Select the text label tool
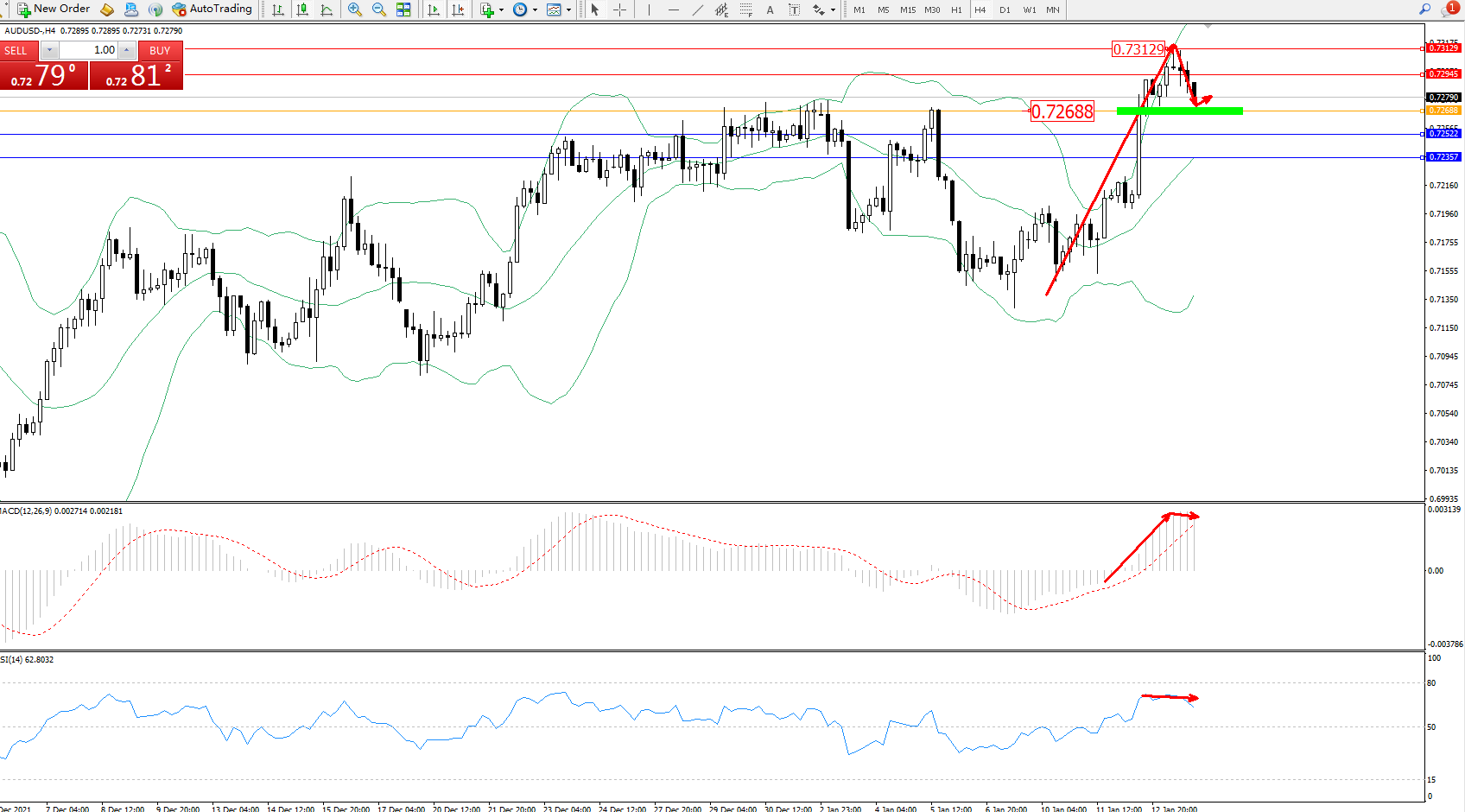 click(770, 10)
